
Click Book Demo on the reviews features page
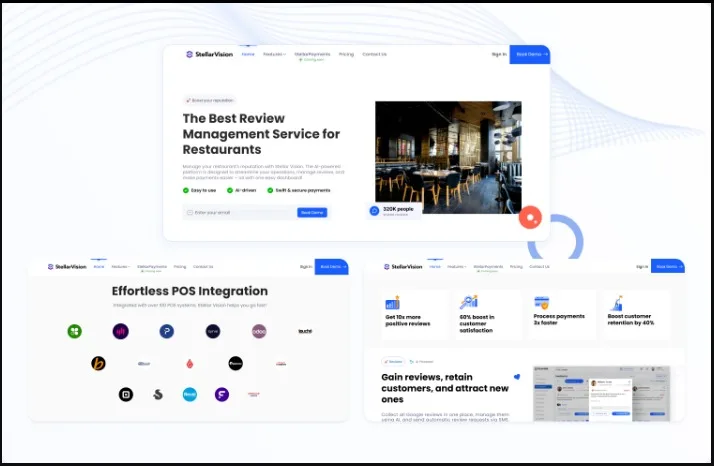pyautogui.click(x=668, y=266)
